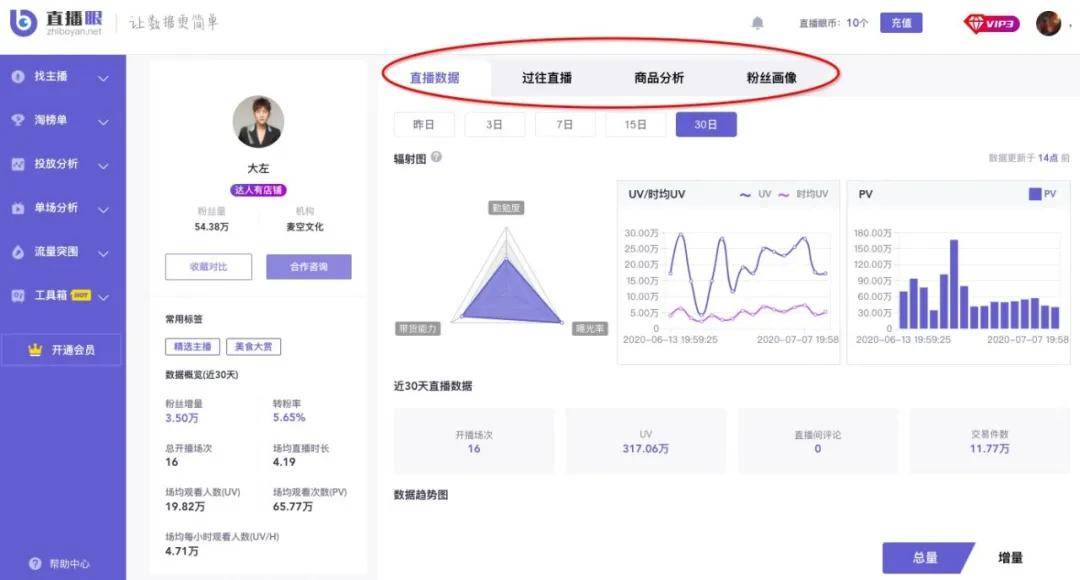Screen dimensions: 1080x580
Task: Click the 淘榜单 trophy icon
Action: pos(18,120)
